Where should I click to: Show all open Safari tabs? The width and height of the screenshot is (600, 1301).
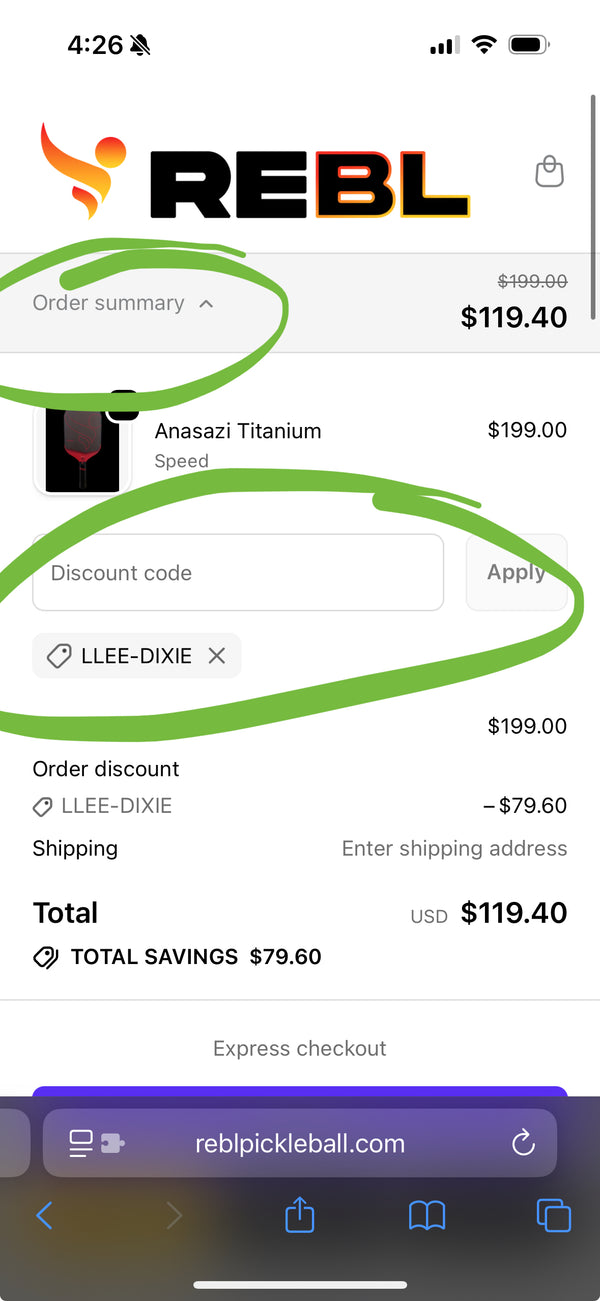tap(553, 1215)
